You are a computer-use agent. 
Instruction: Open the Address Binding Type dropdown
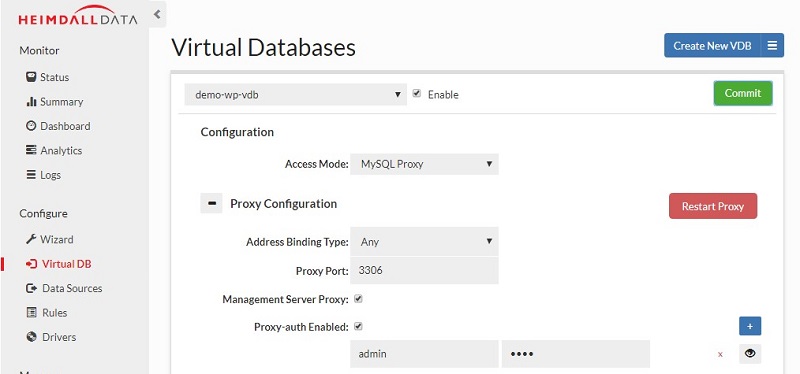(x=424, y=241)
